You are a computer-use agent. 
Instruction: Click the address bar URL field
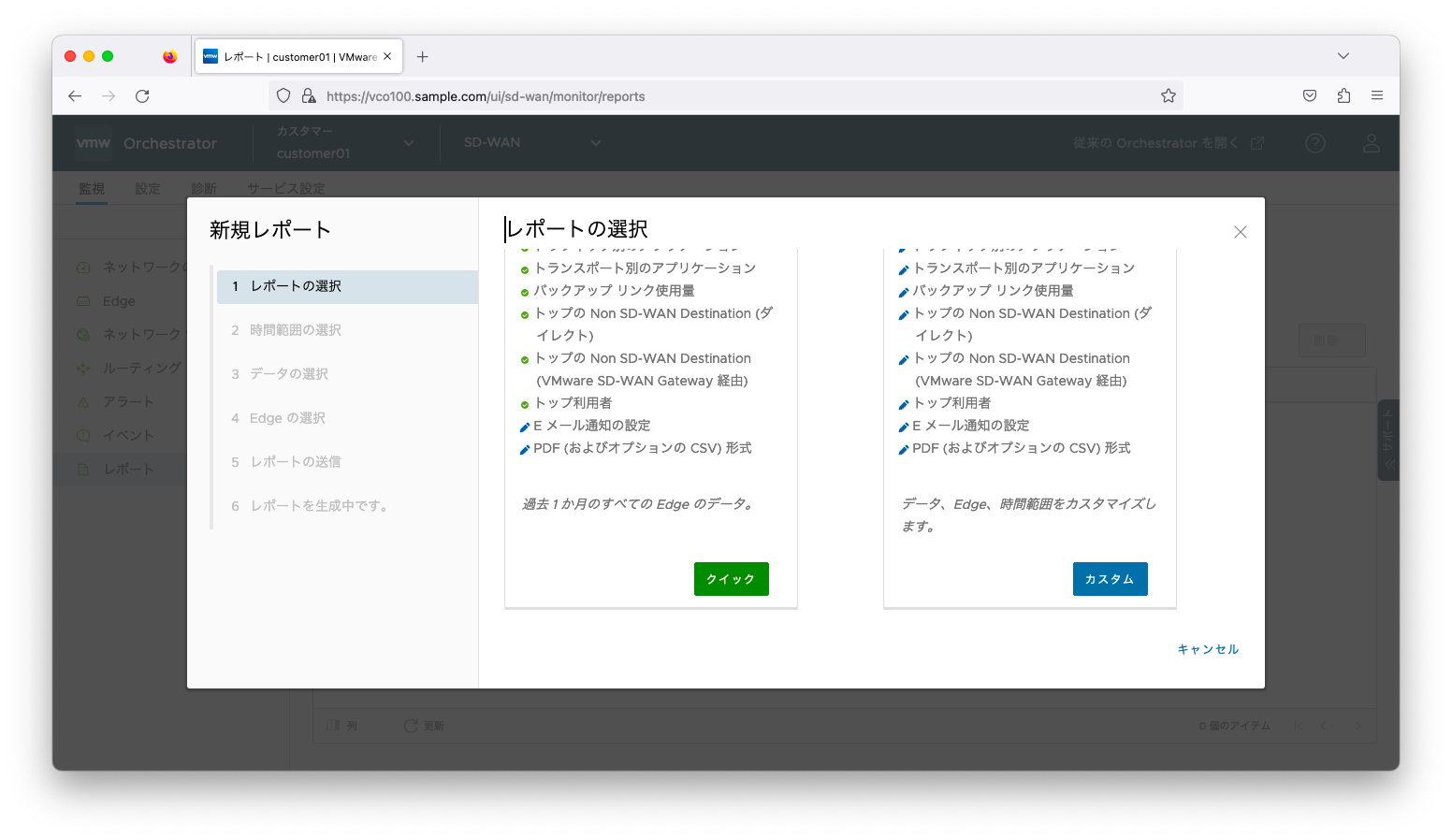725,95
